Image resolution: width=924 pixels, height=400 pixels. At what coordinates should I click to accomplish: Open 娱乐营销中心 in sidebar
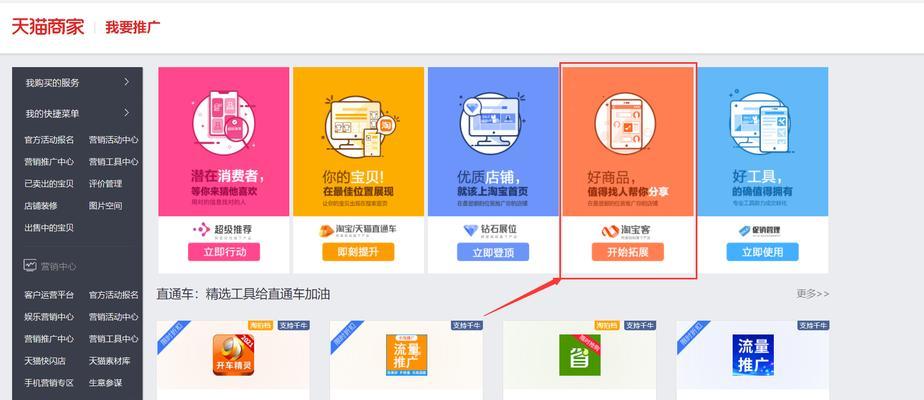coord(49,316)
